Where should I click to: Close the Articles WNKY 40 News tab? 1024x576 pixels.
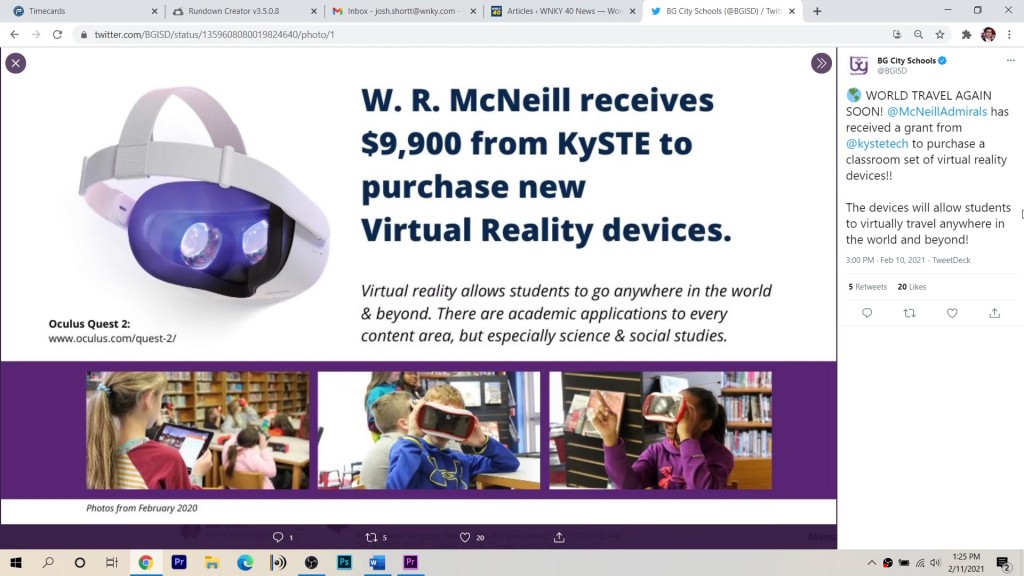(x=632, y=11)
